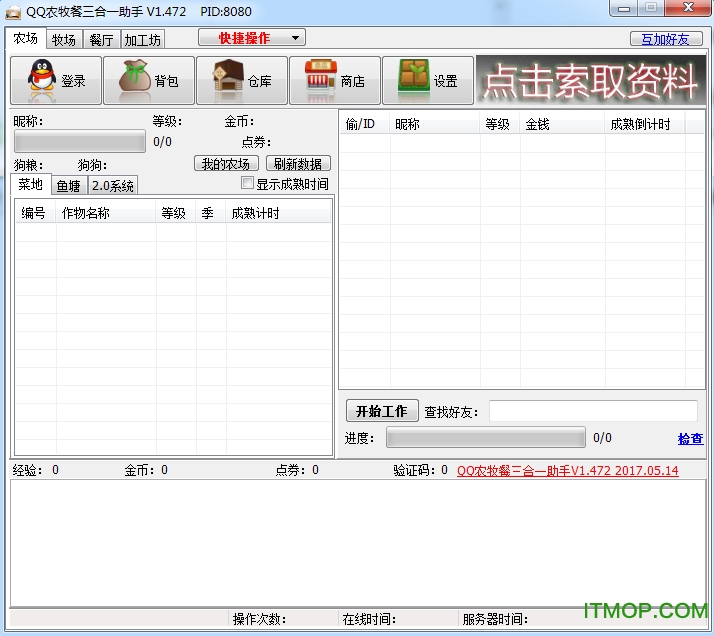Select the 加工坊 tab

[x=142, y=40]
